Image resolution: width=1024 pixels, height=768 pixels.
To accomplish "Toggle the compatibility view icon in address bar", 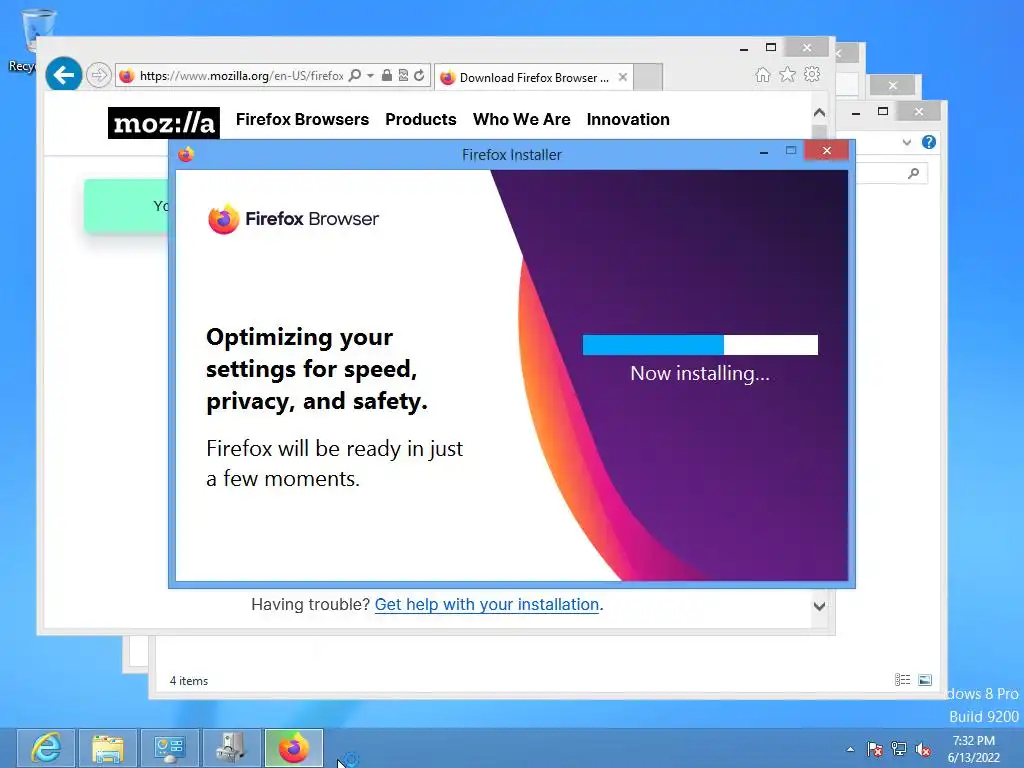I will [x=403, y=76].
